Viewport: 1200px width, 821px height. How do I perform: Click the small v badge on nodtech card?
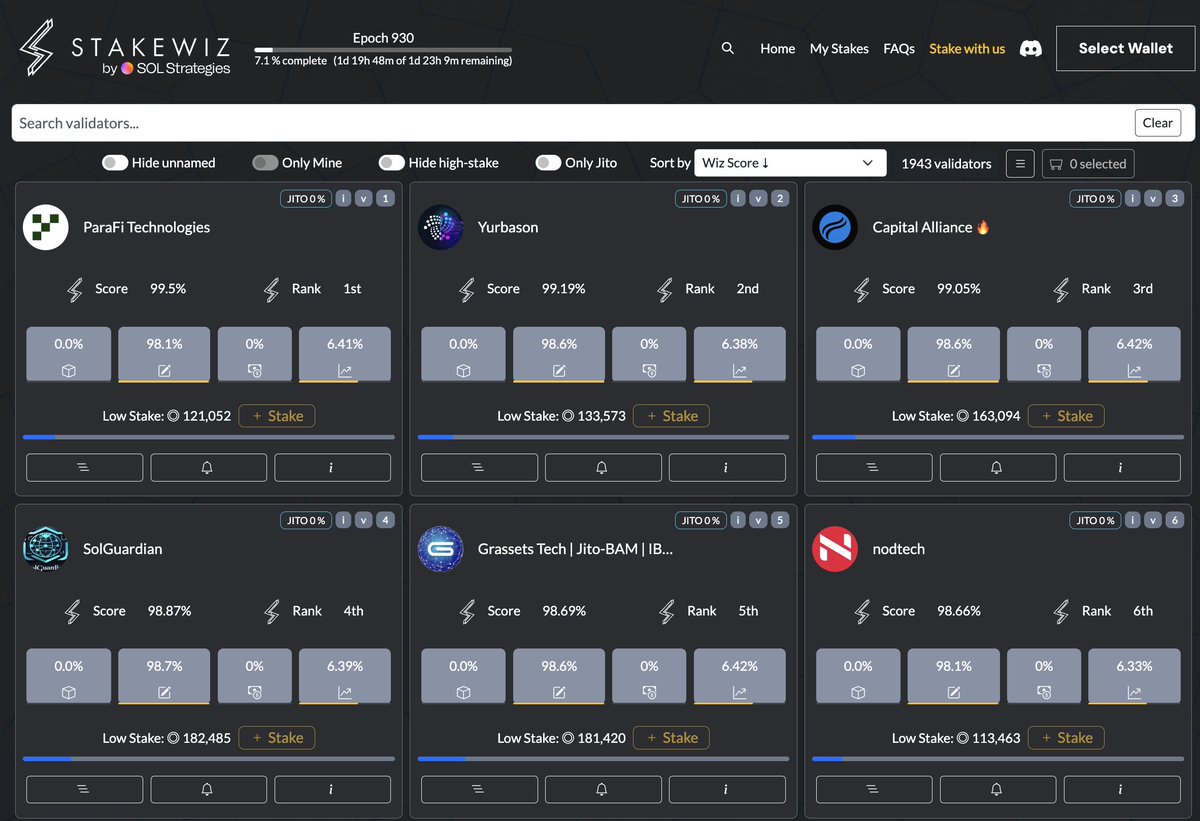1153,521
